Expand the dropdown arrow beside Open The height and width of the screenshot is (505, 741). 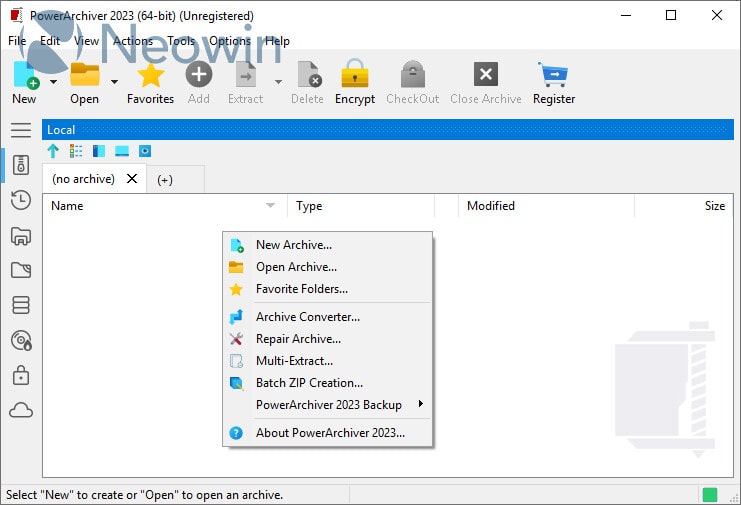(x=114, y=82)
